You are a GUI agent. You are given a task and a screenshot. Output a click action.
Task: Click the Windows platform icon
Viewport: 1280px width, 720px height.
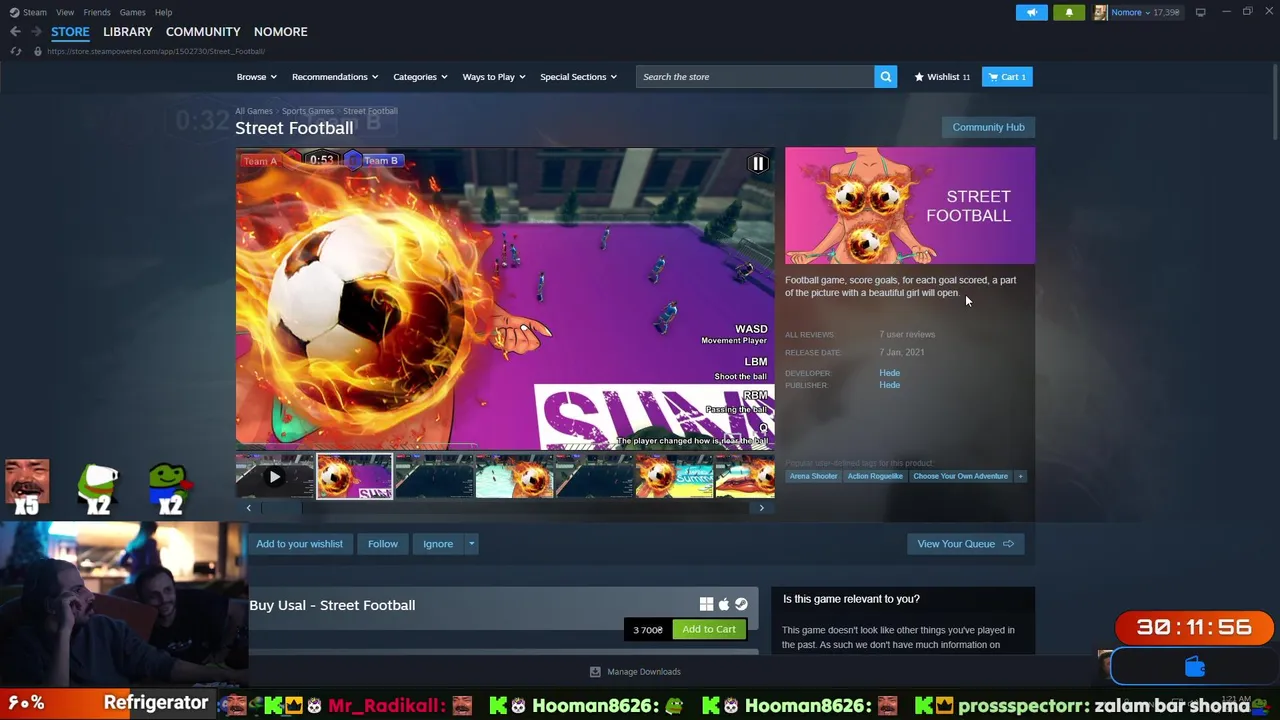tap(706, 604)
